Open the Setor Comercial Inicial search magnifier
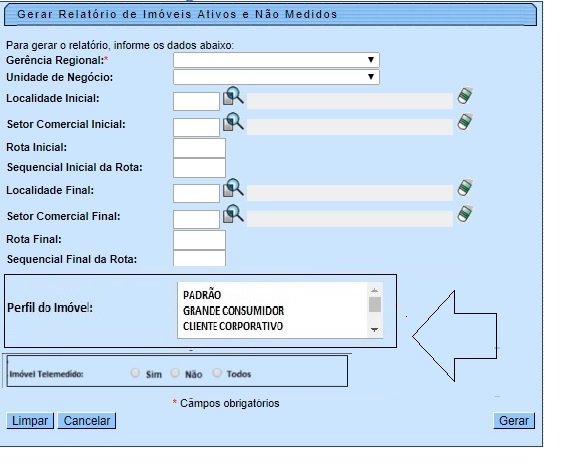Screen dimensions: 572x468 coord(233,122)
